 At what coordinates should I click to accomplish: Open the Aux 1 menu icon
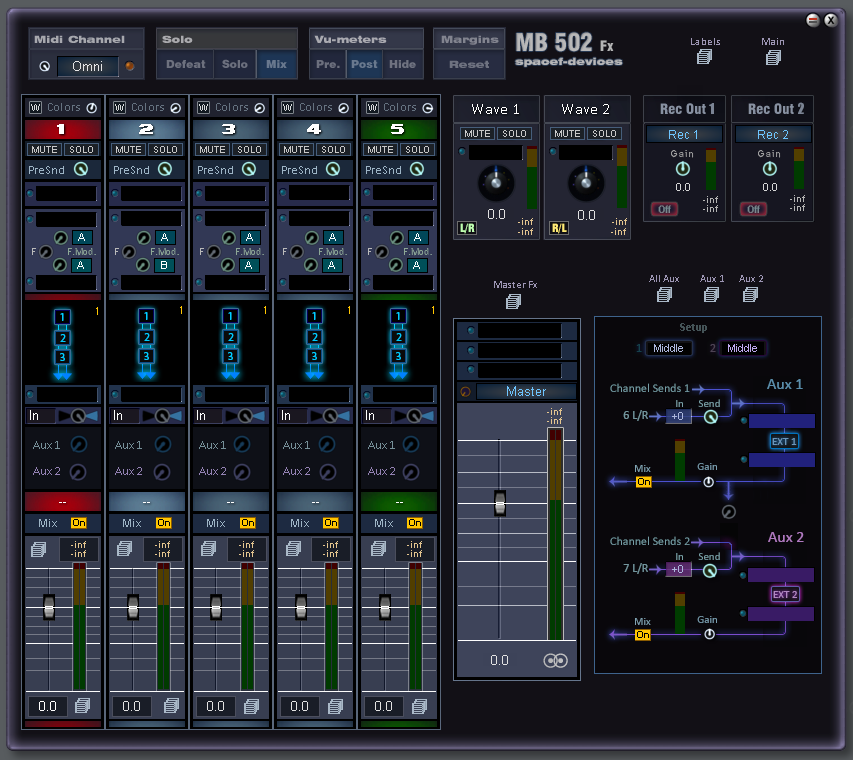[x=711, y=294]
